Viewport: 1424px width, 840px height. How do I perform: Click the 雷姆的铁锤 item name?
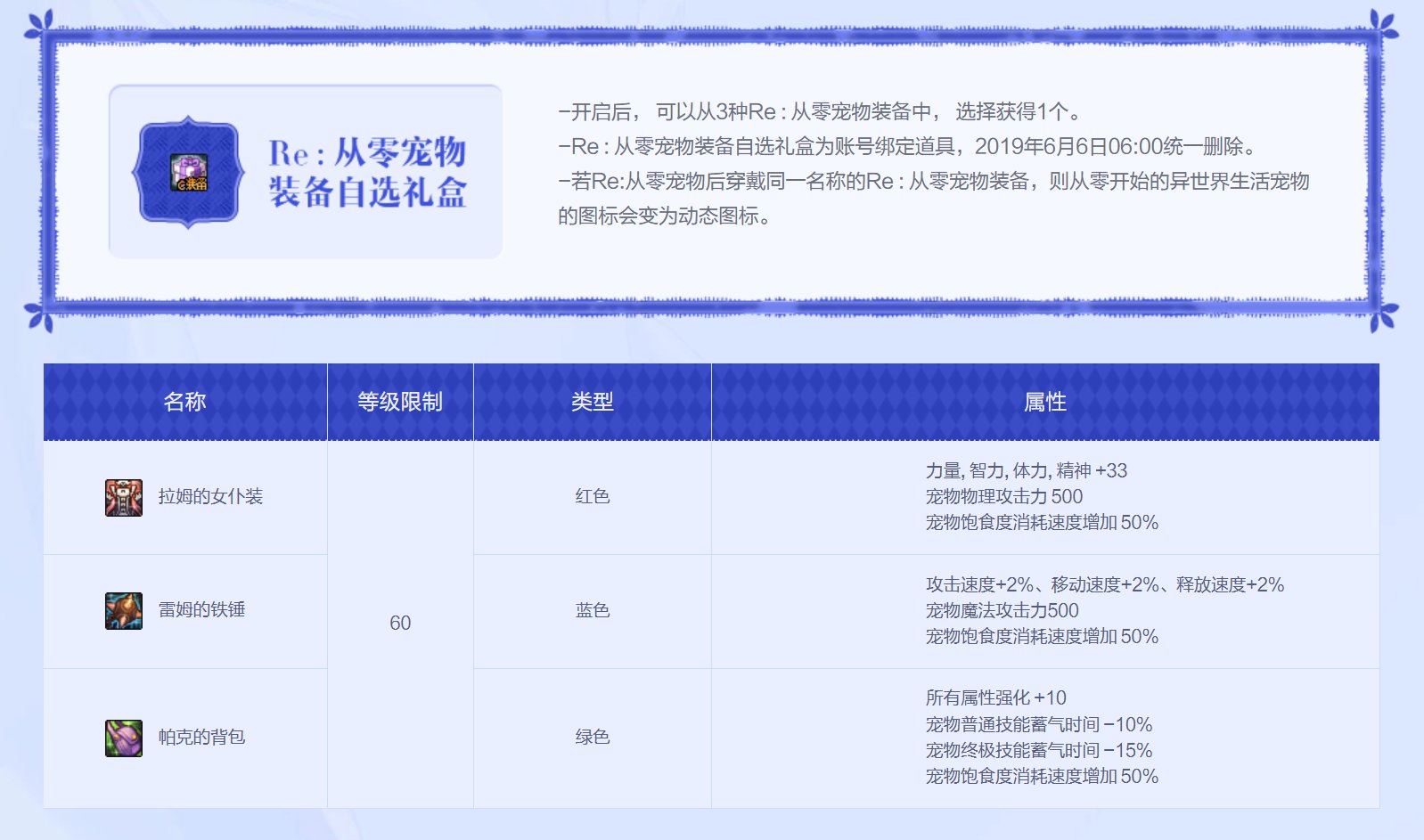(201, 610)
